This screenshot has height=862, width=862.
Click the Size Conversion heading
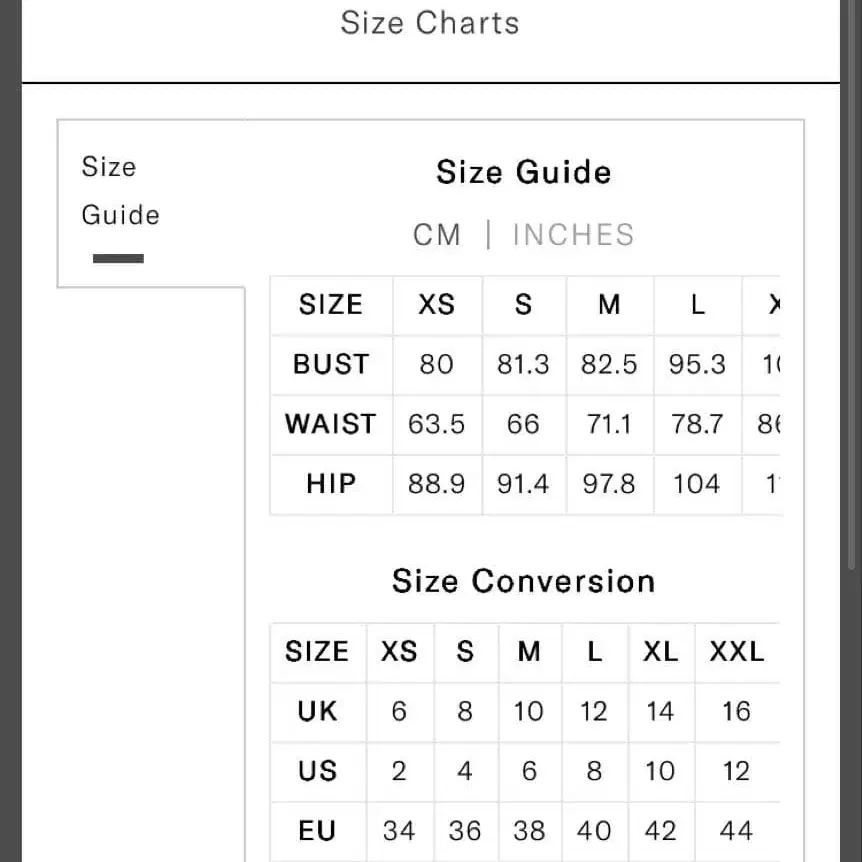pos(523,581)
